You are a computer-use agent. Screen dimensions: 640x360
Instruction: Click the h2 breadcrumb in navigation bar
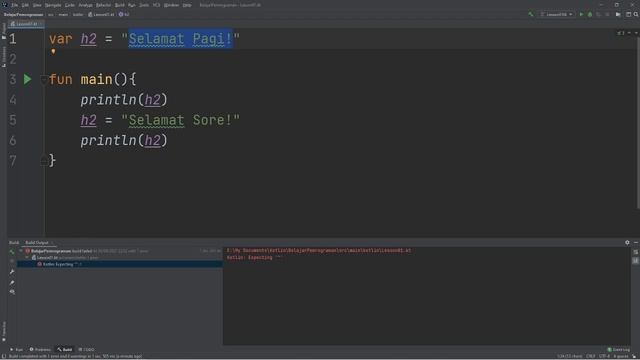(x=124, y=14)
